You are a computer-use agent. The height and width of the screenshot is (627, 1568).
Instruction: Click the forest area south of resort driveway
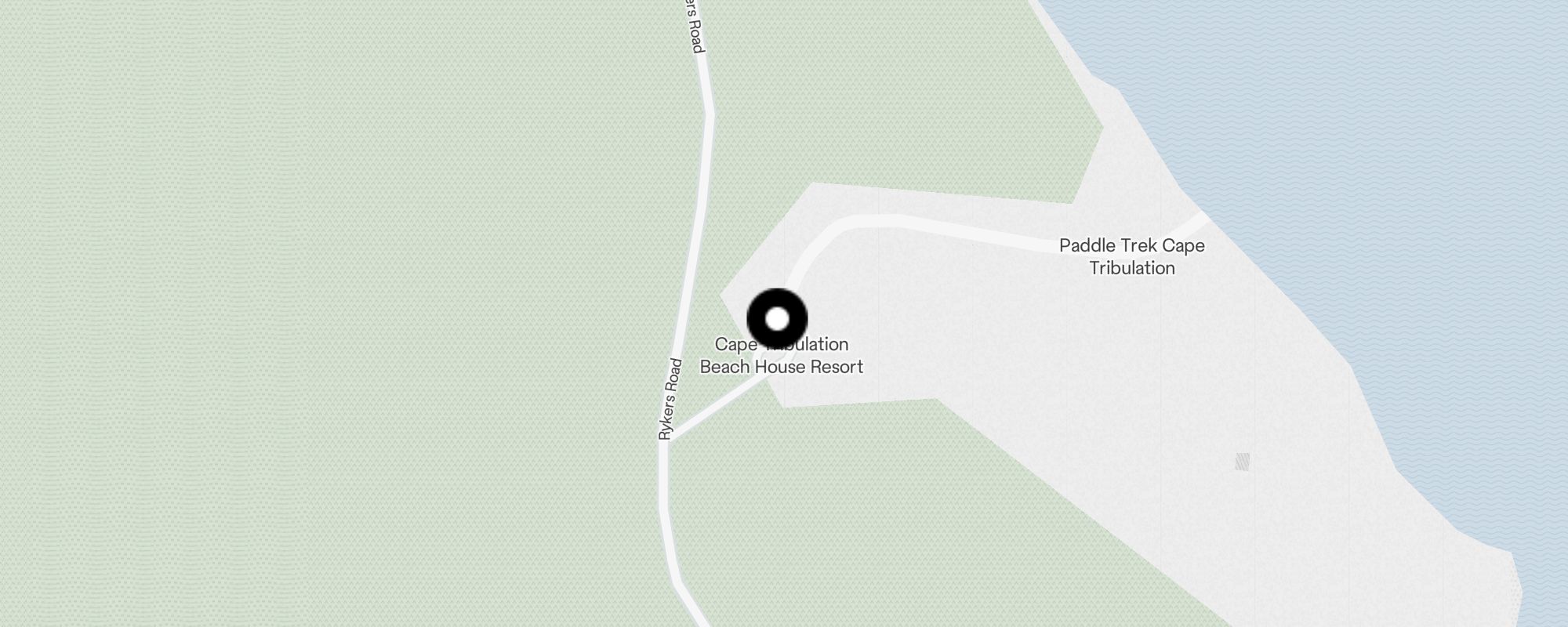(862, 509)
